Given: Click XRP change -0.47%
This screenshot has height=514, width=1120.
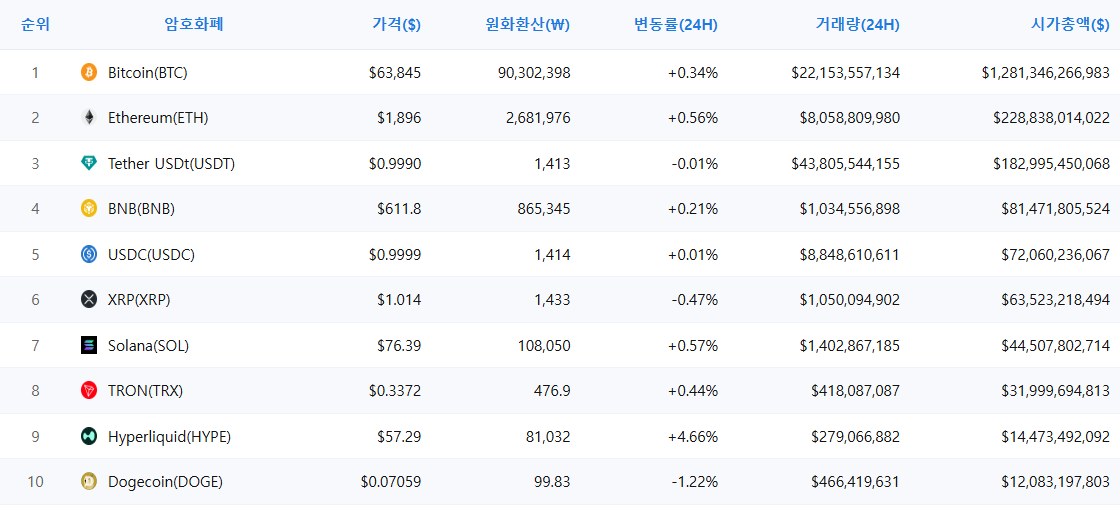Looking at the screenshot, I should 695,300.
